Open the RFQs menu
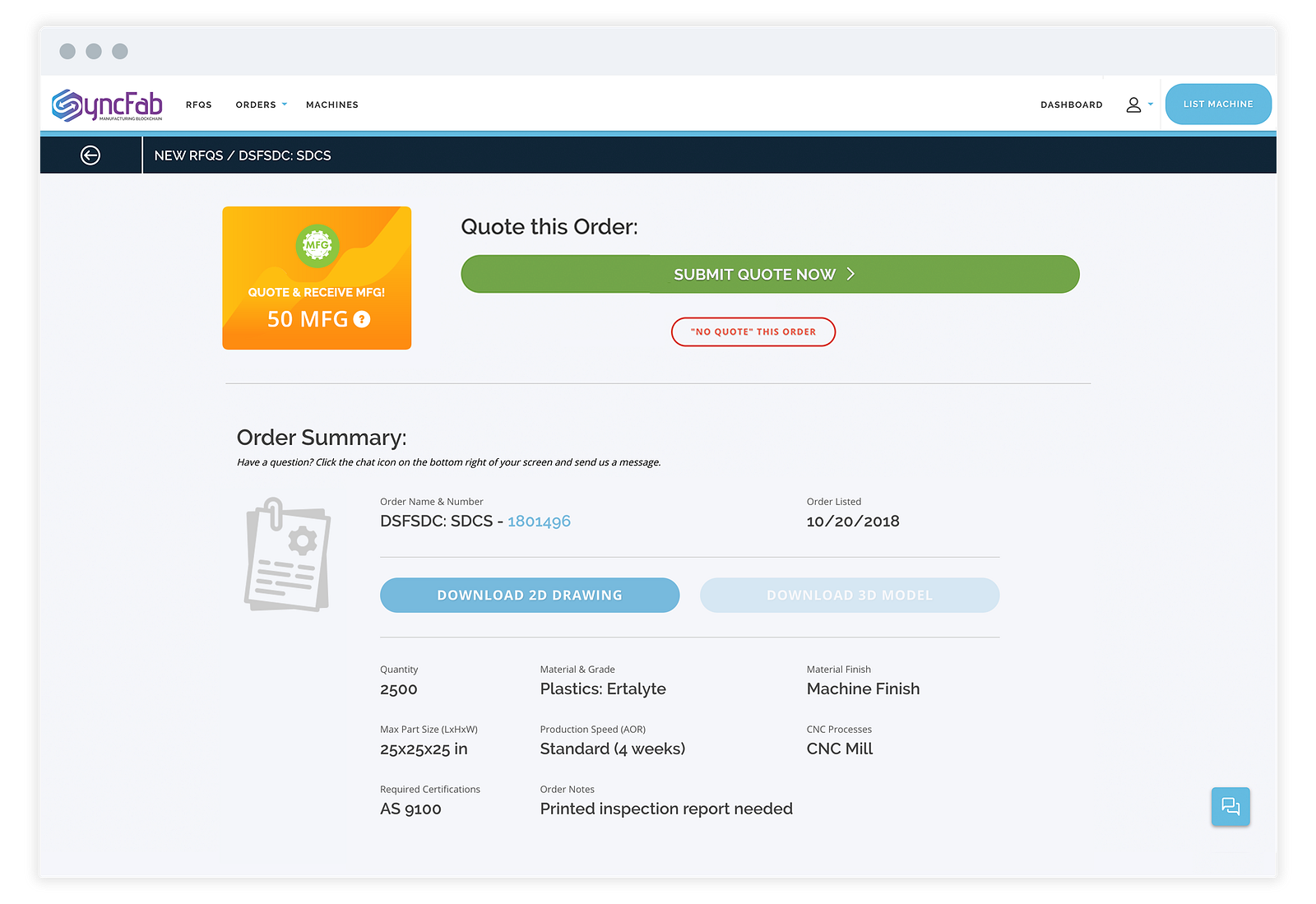 coord(199,104)
